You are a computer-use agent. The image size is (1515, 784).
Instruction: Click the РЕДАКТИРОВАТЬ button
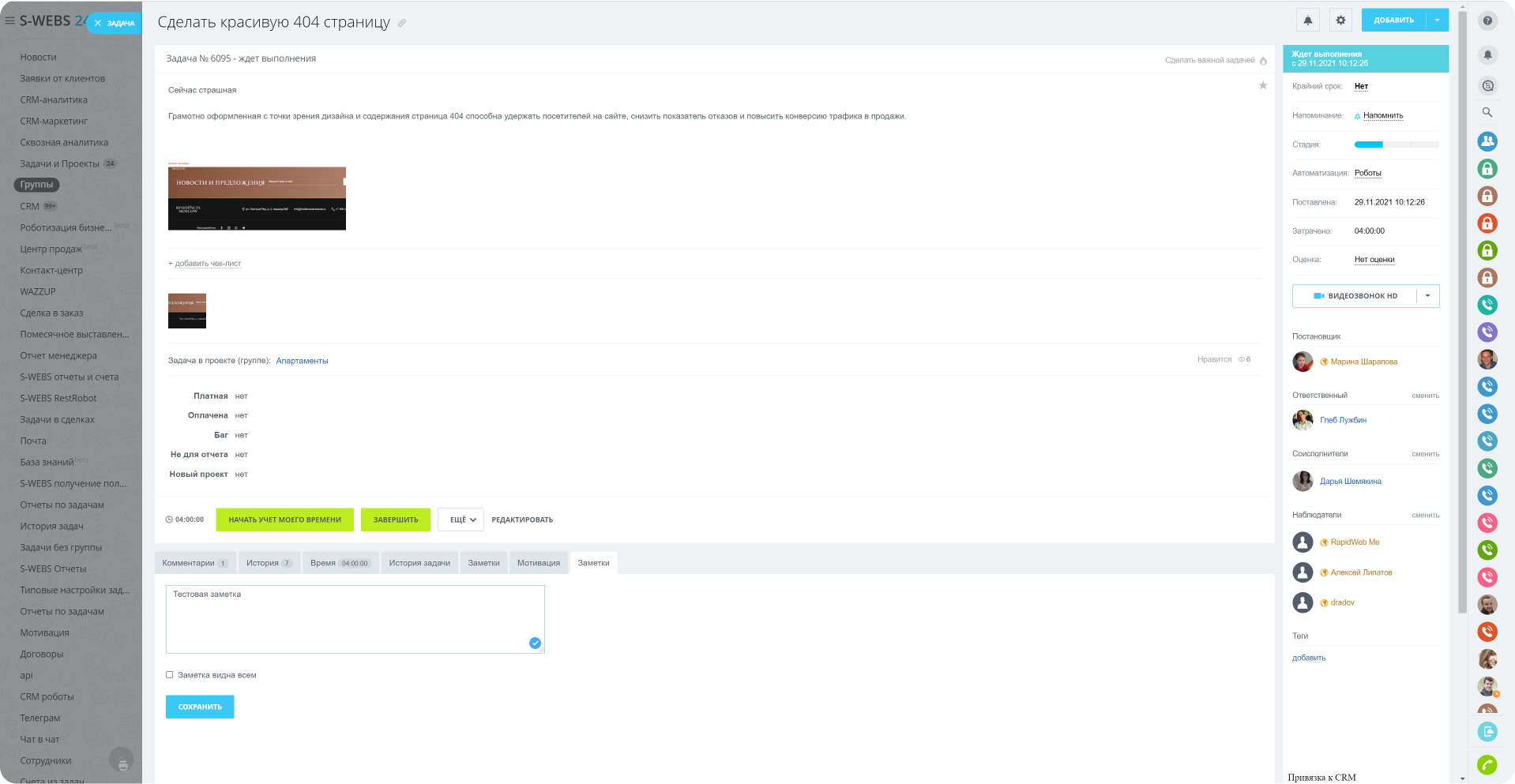[522, 520]
